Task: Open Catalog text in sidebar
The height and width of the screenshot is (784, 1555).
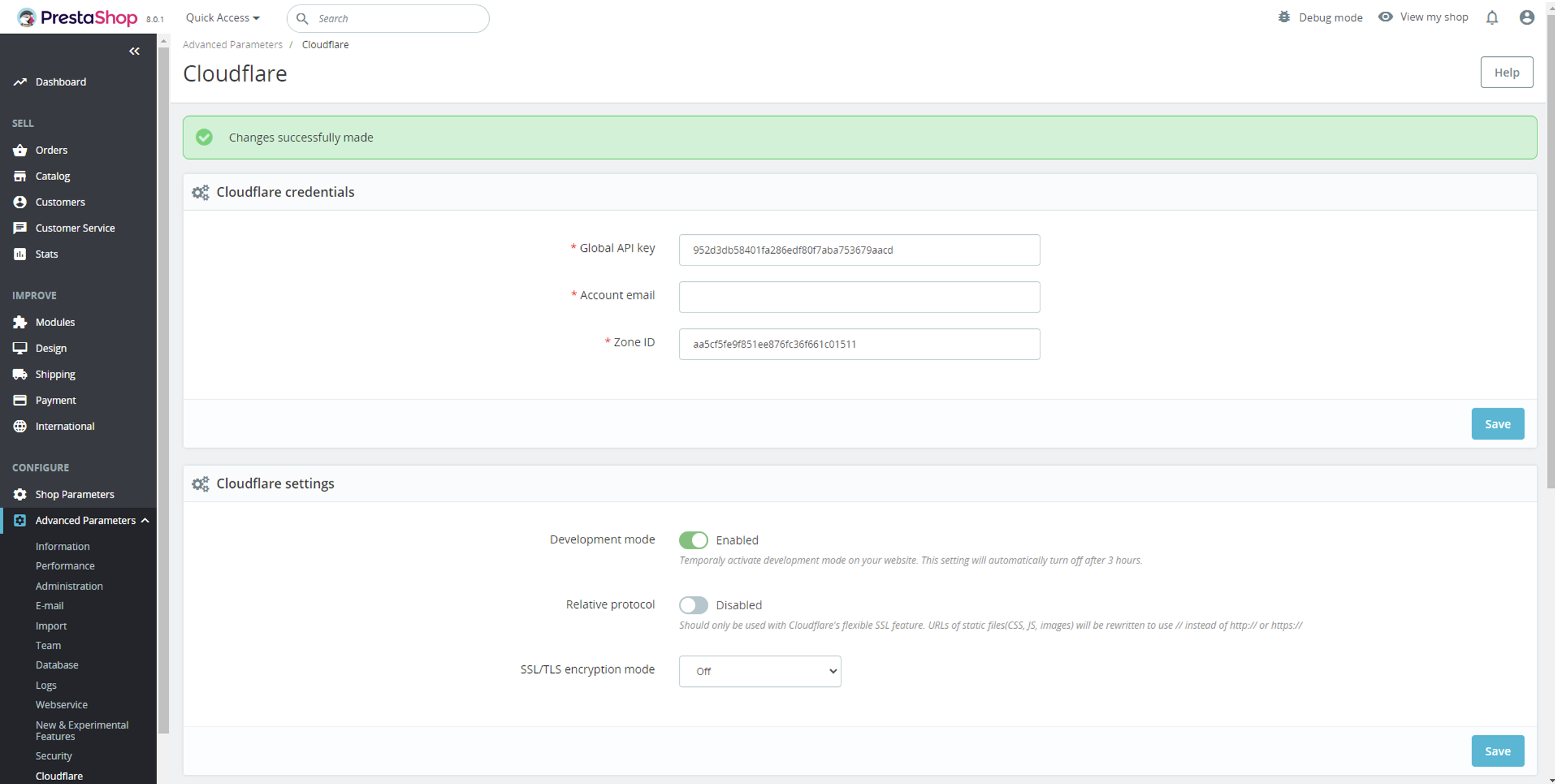Action: (x=53, y=176)
